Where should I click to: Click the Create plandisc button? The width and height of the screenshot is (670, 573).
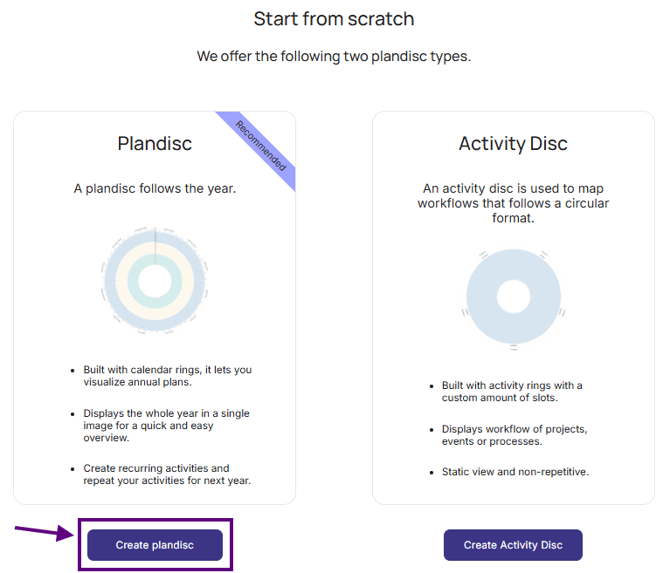click(x=155, y=545)
